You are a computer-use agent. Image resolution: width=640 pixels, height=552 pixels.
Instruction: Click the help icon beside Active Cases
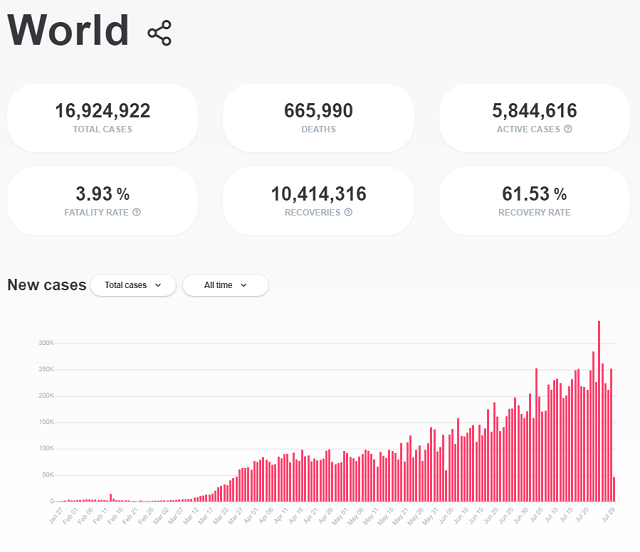568,129
